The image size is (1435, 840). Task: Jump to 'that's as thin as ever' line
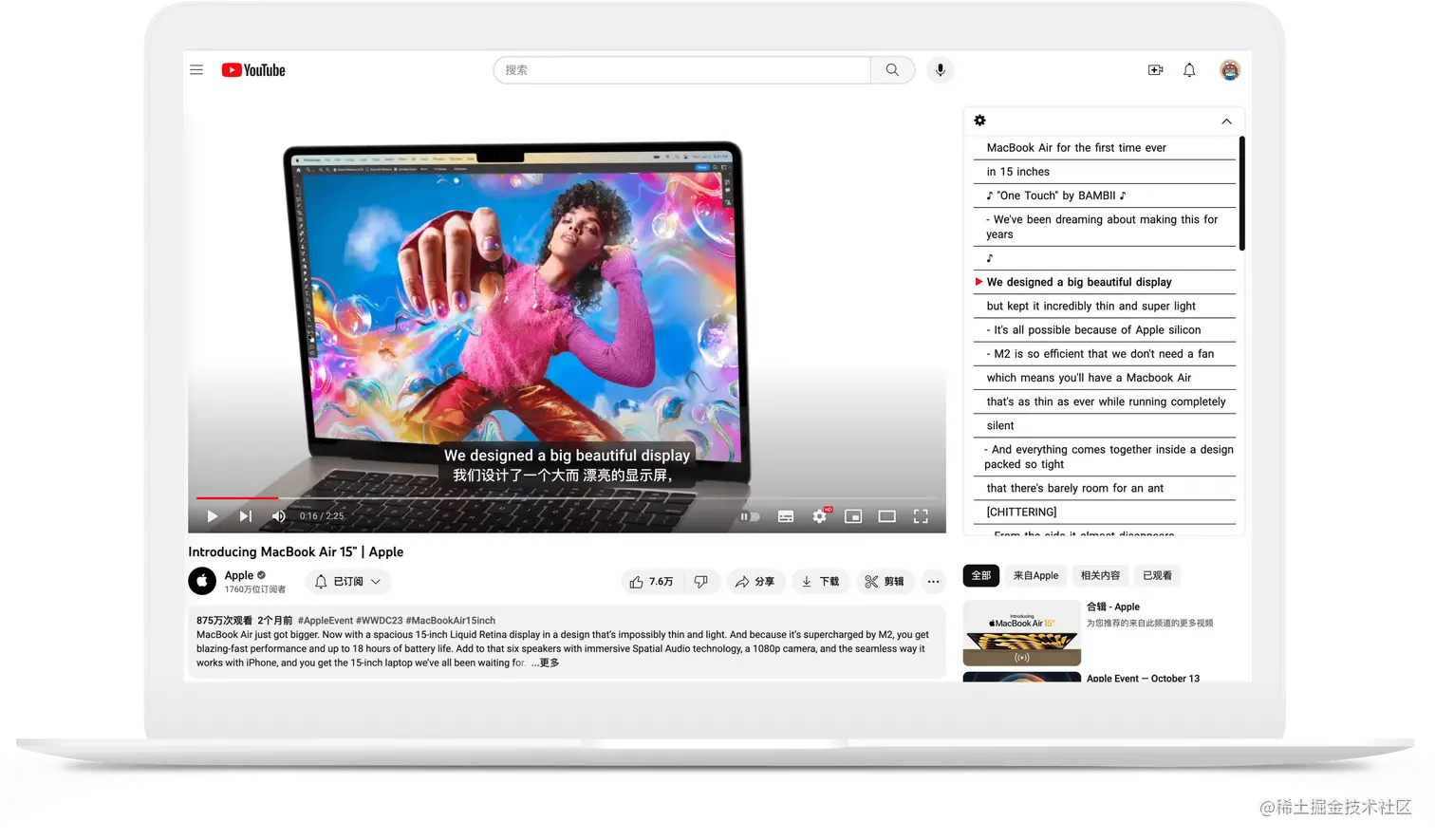pyautogui.click(x=1104, y=401)
